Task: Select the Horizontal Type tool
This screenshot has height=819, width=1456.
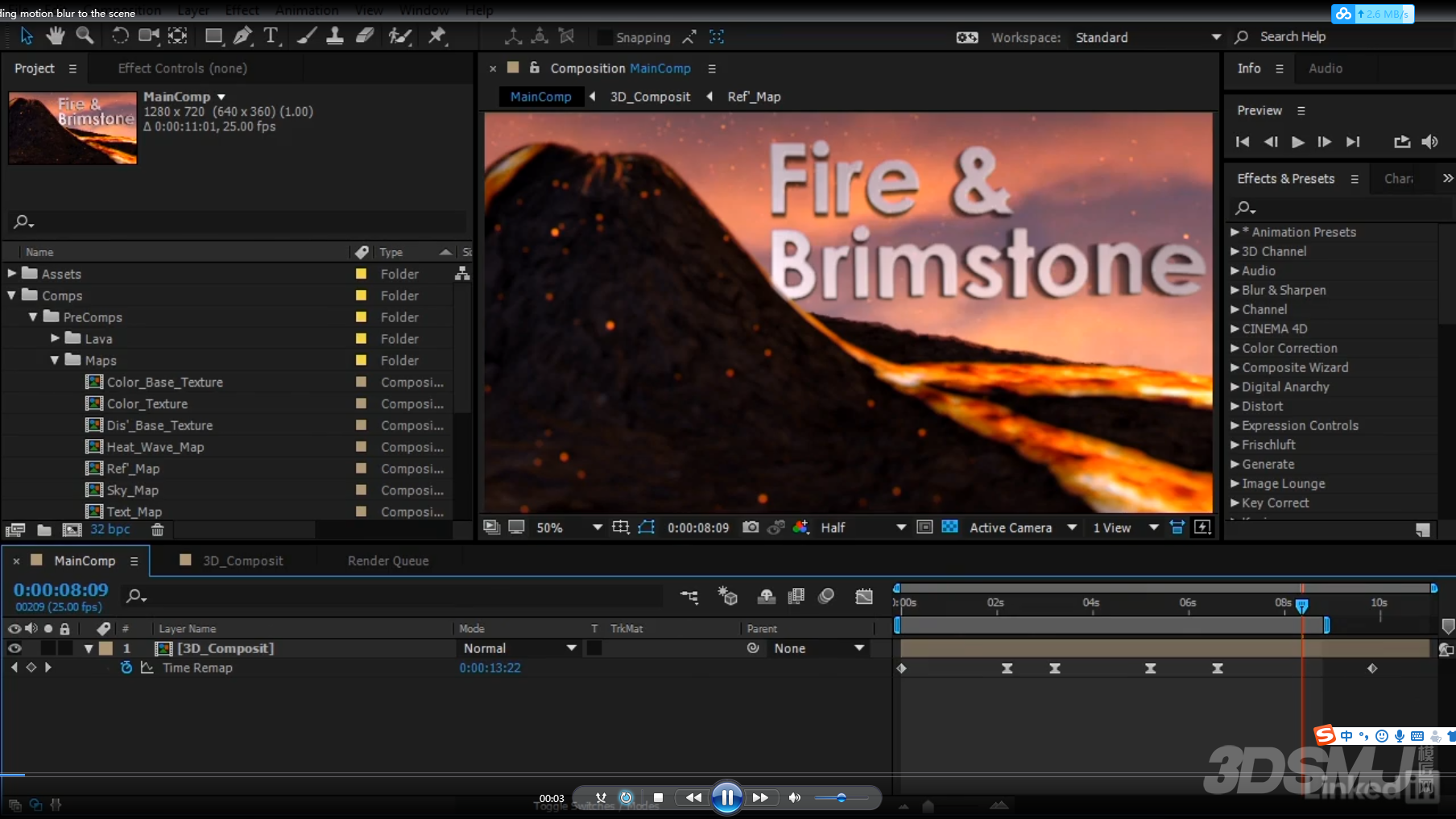Action: click(271, 36)
